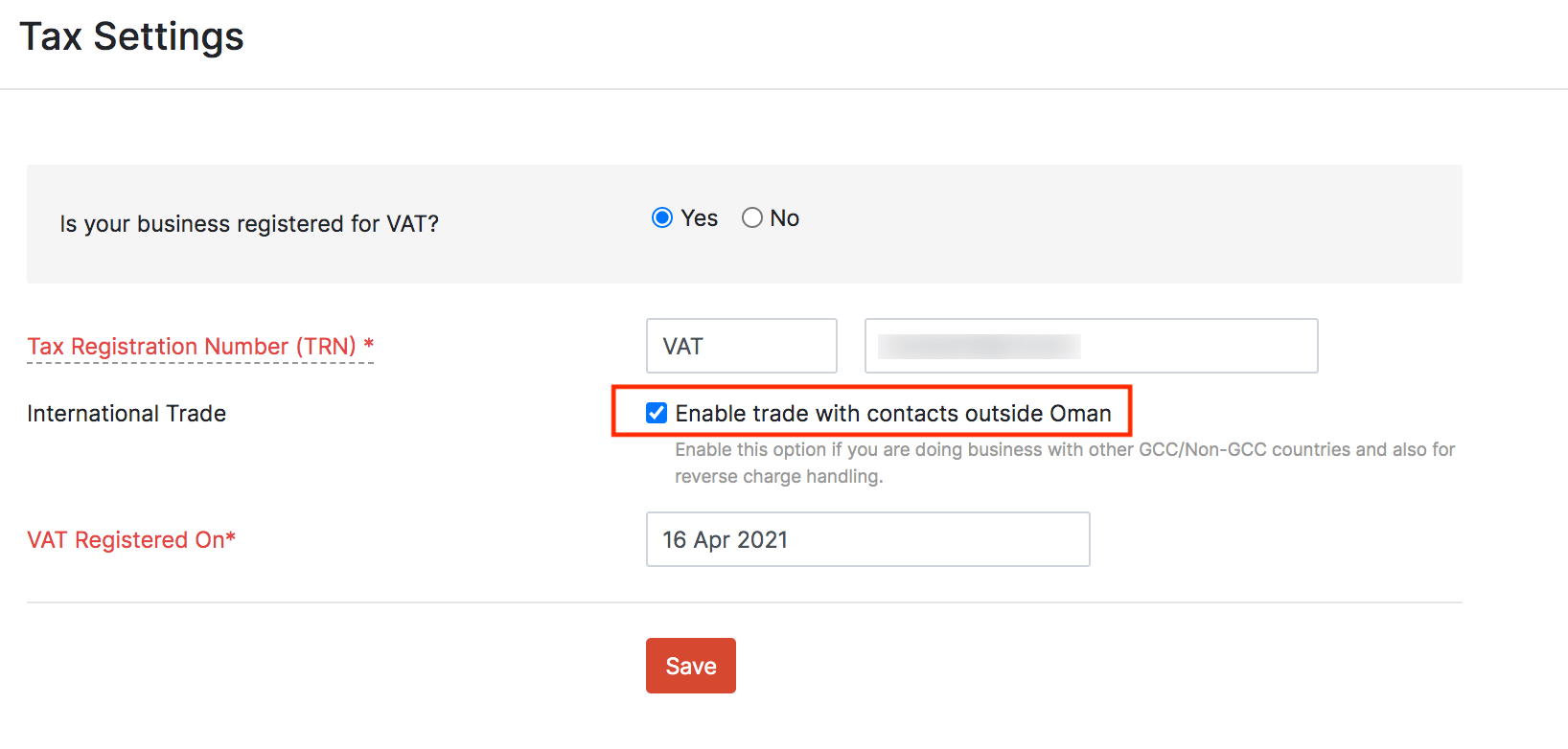Click the blurred TRN value in the field
1568x749 pixels.
point(979,346)
